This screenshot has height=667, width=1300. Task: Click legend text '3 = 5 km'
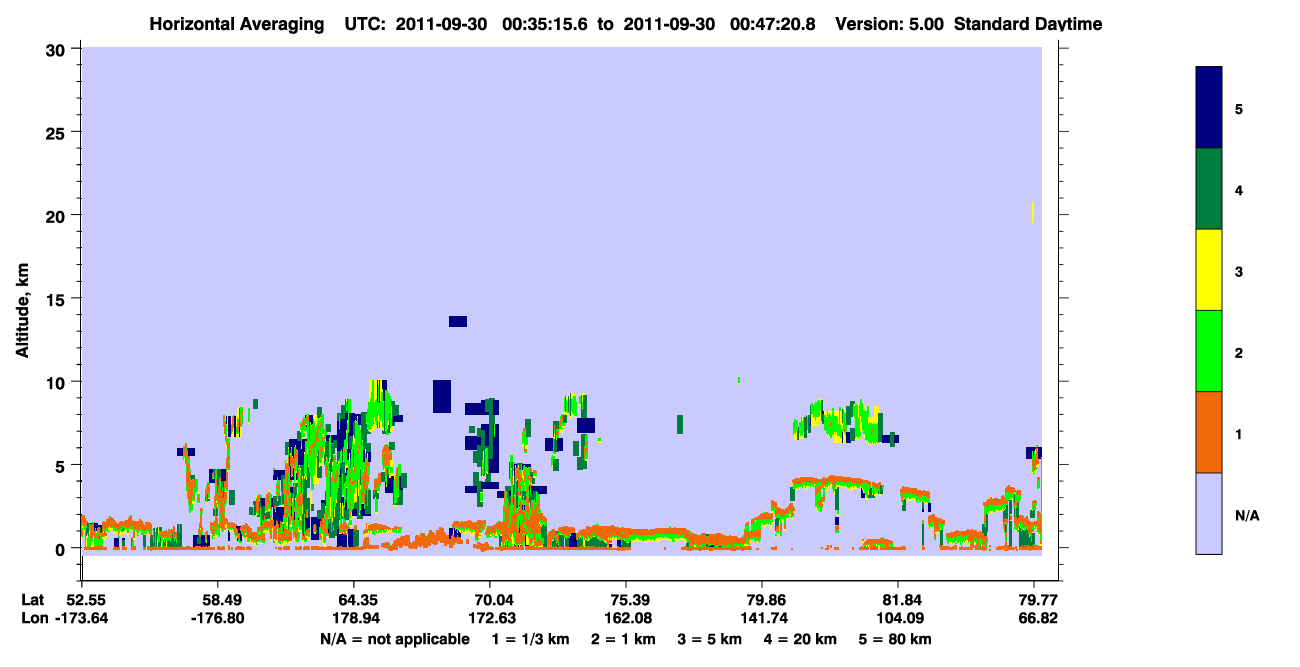[709, 638]
